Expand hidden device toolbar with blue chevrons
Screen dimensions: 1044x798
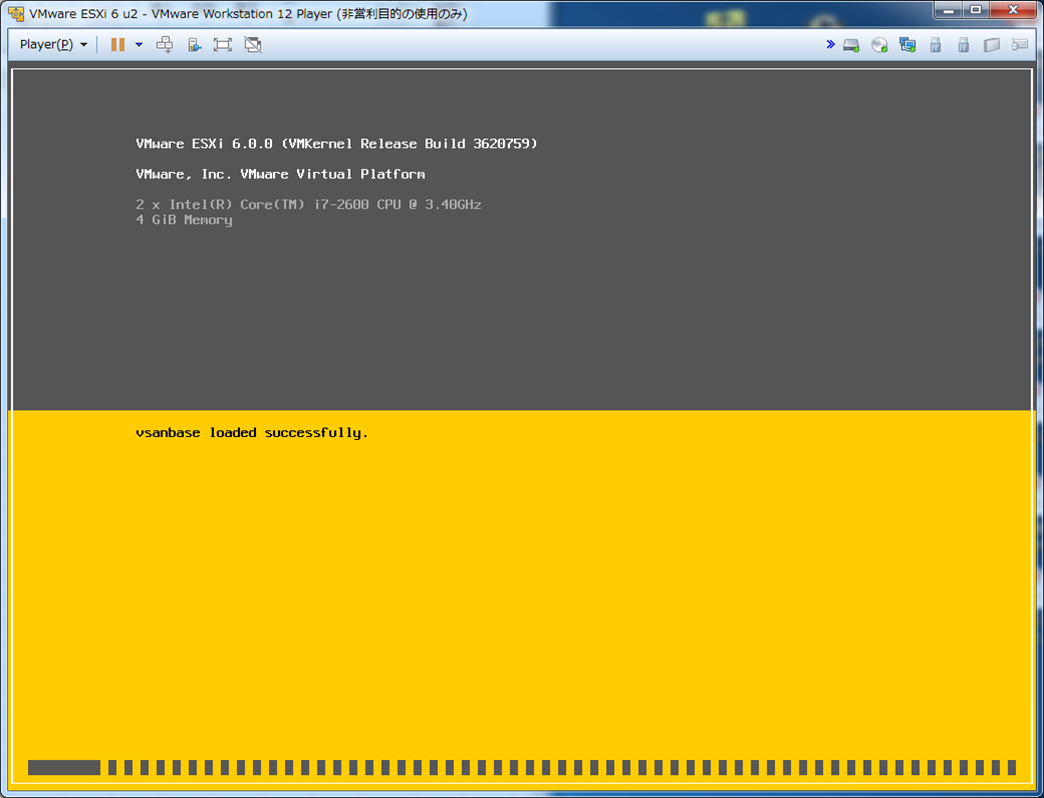(x=830, y=45)
